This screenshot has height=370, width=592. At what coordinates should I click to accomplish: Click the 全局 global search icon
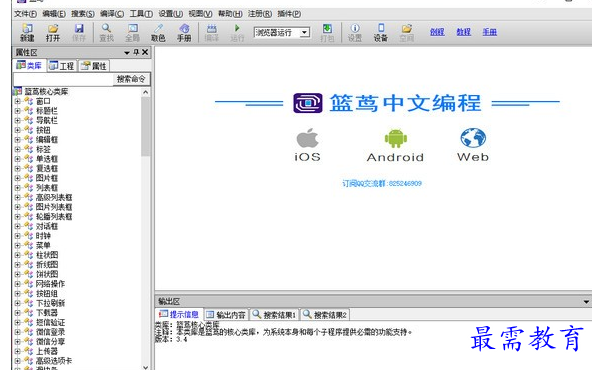click(x=133, y=28)
